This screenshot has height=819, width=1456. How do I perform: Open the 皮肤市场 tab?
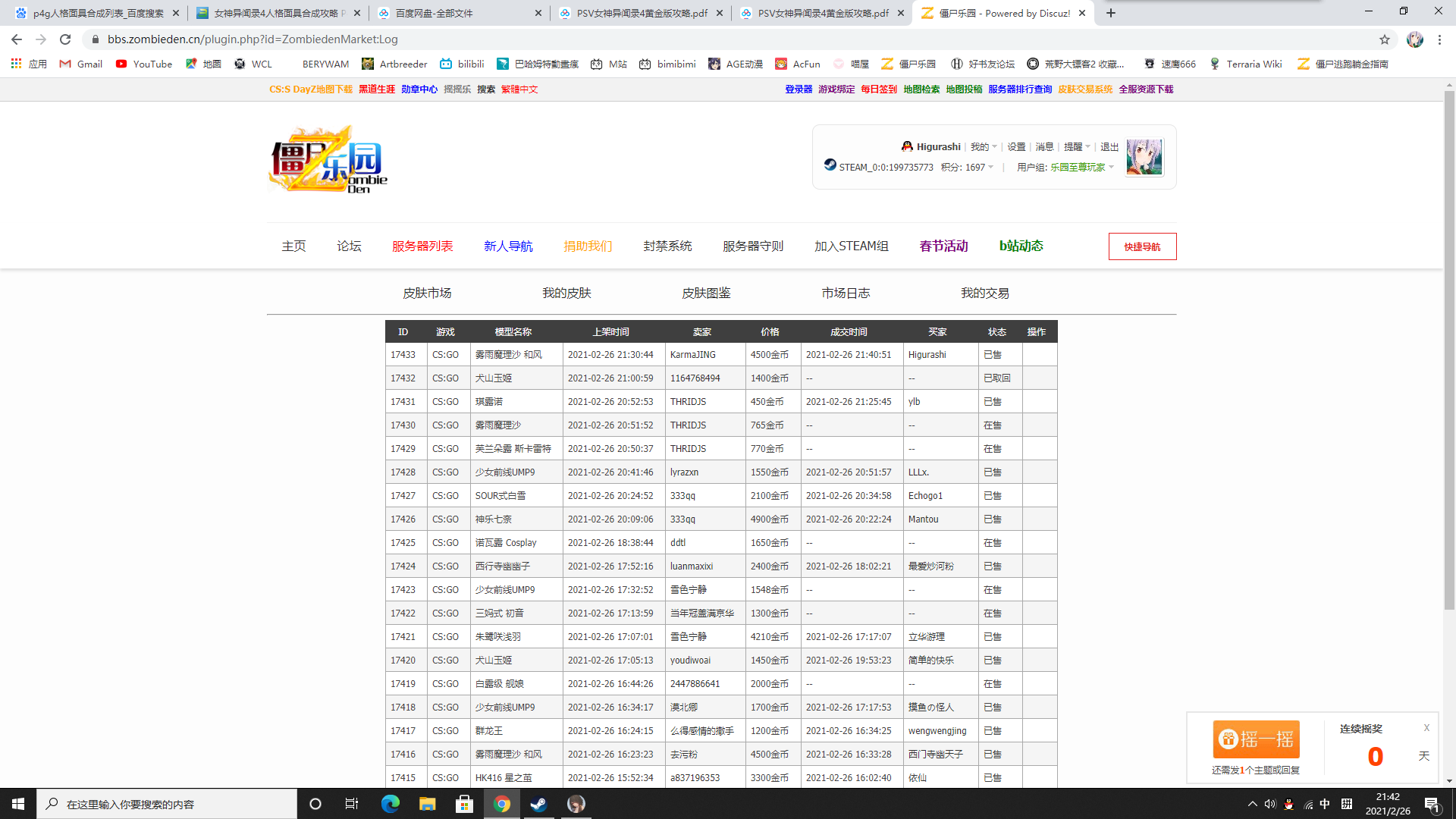(427, 293)
